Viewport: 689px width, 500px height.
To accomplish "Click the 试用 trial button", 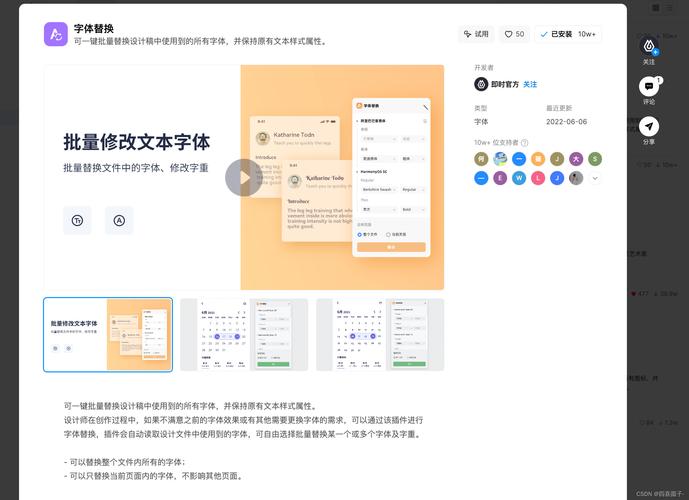I will (x=476, y=34).
